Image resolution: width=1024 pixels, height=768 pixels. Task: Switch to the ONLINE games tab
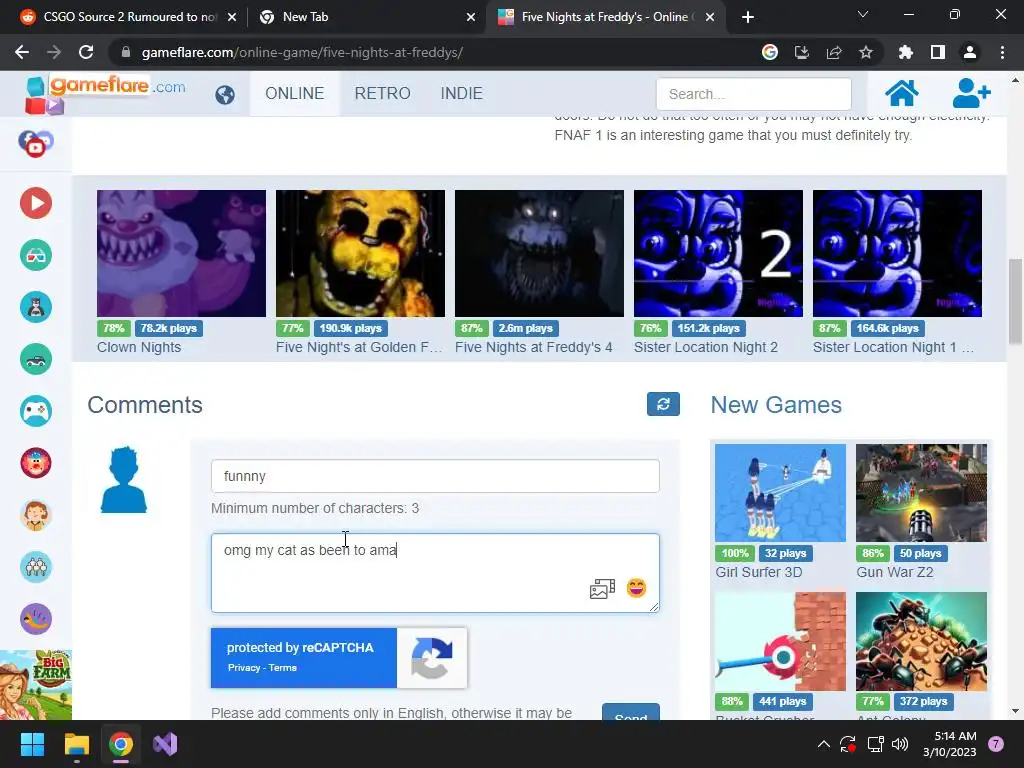click(295, 93)
